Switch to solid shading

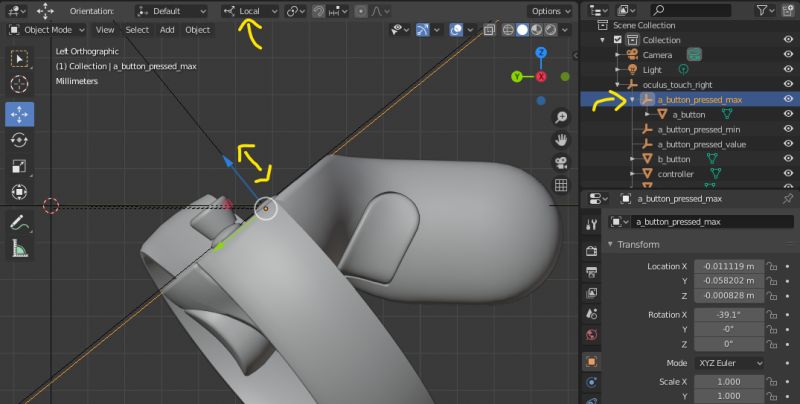(x=522, y=30)
